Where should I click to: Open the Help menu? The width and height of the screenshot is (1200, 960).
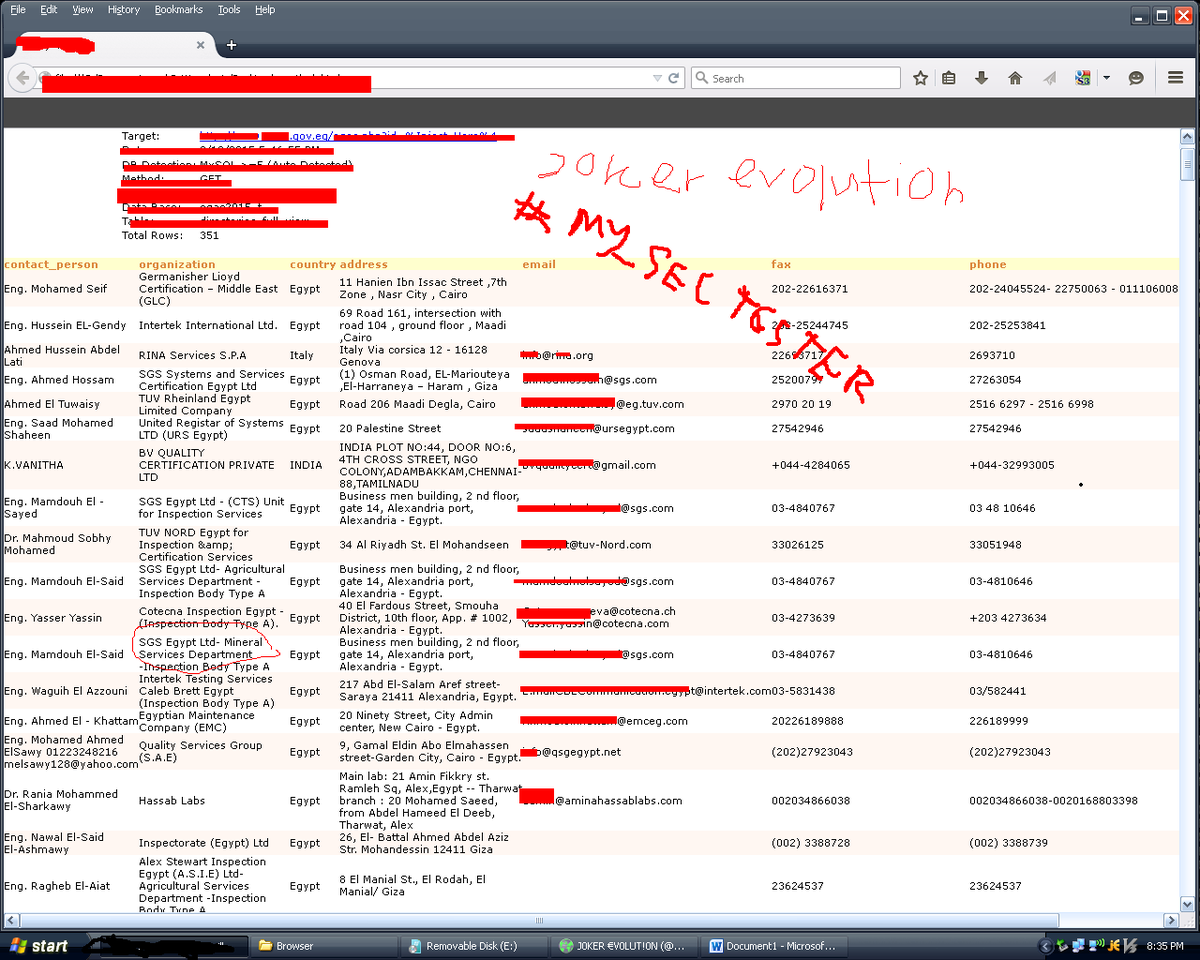(265, 9)
